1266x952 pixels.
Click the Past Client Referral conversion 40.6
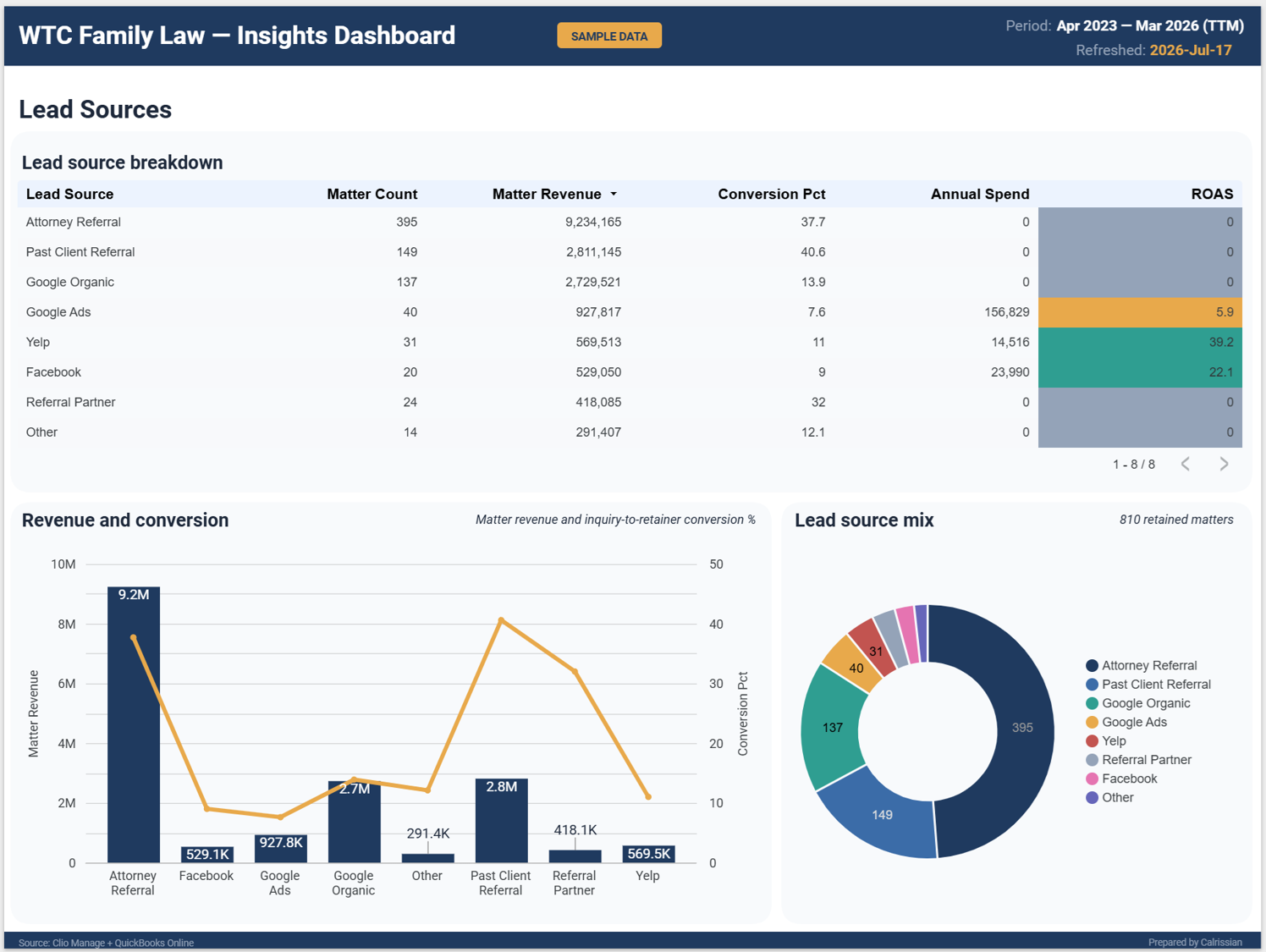(x=812, y=252)
